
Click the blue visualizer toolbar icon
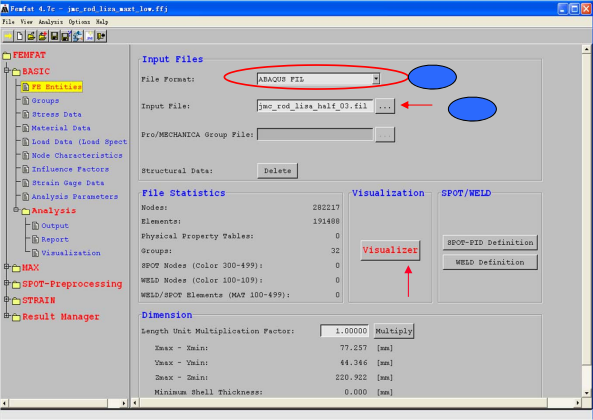pyautogui.click(x=78, y=36)
